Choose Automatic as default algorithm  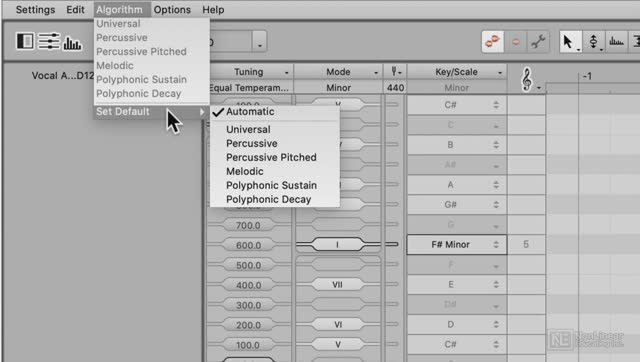pyautogui.click(x=275, y=111)
